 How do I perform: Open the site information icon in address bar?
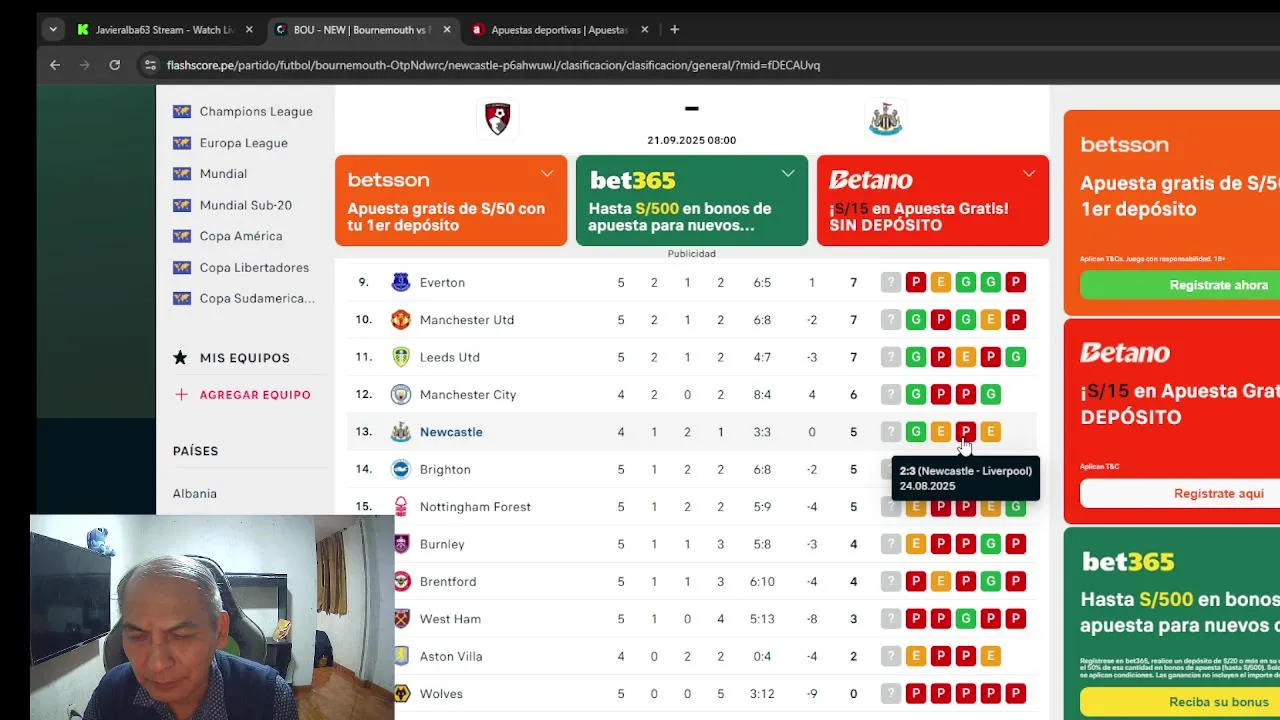point(150,65)
